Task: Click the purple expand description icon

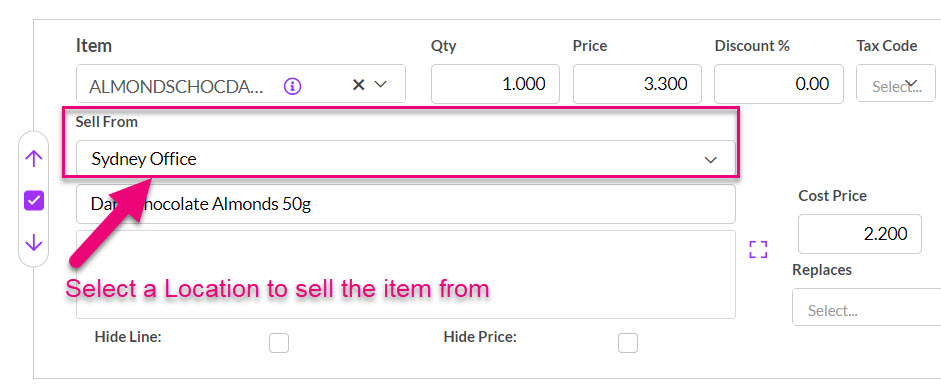Action: coord(758,249)
